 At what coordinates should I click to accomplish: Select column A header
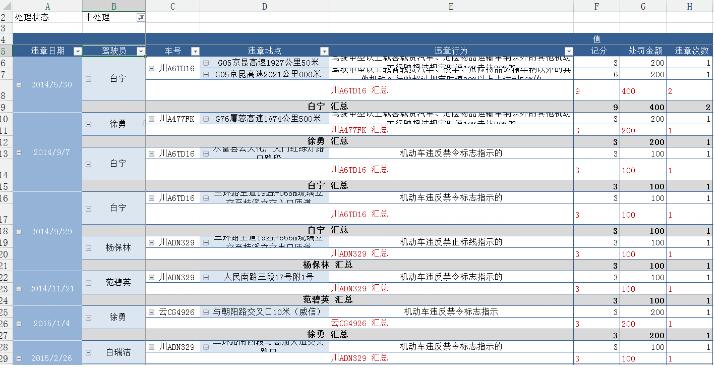point(47,6)
